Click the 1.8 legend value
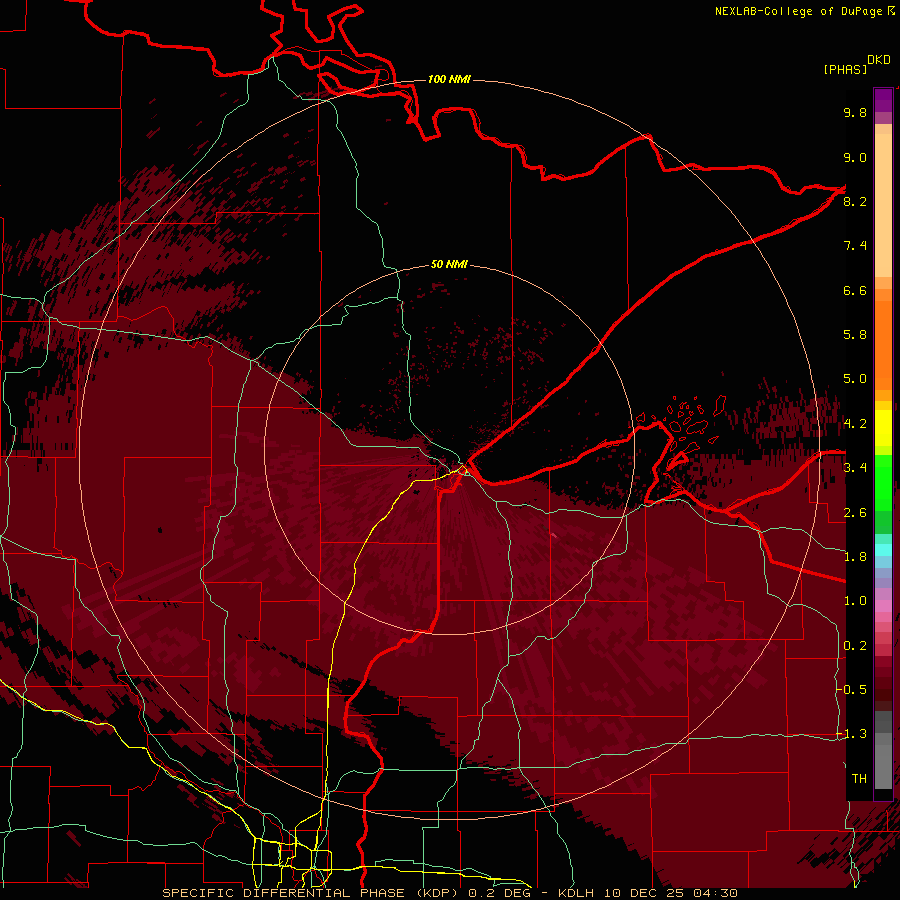Screen dimensions: 900x900 click(x=855, y=557)
